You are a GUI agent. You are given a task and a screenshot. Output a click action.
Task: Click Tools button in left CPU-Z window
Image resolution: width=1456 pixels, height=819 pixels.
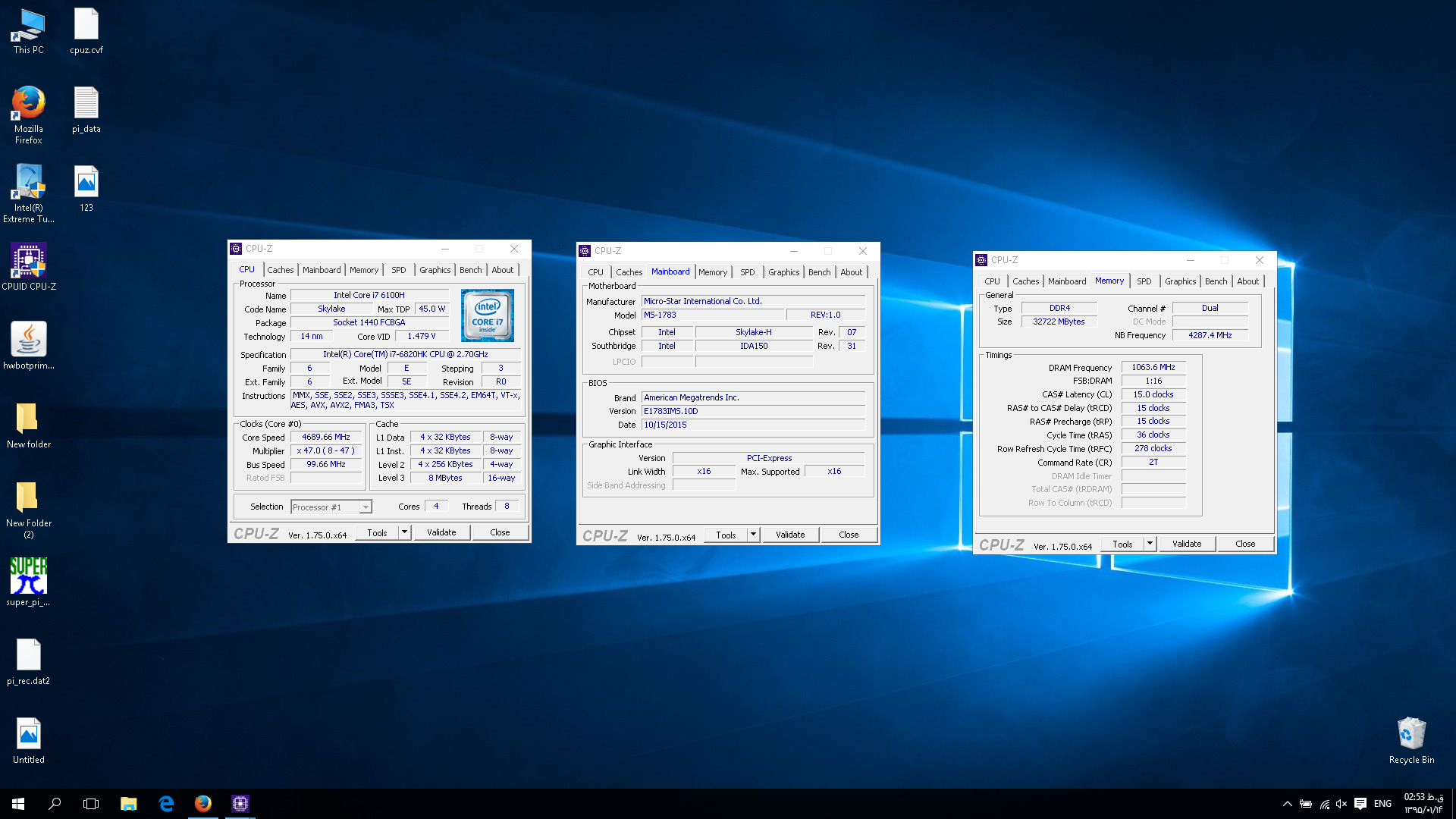pos(377,532)
